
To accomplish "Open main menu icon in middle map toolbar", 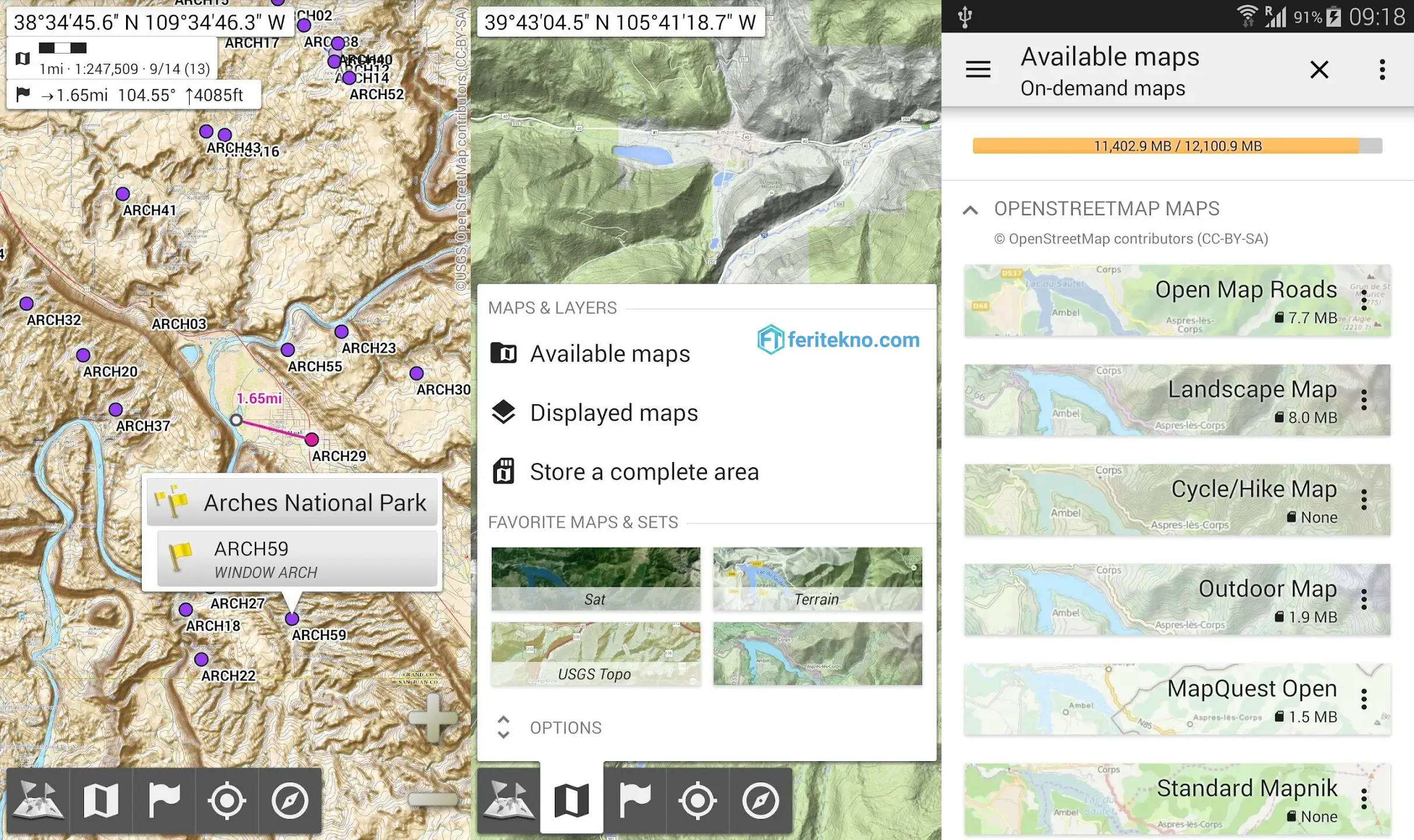I will (509, 800).
